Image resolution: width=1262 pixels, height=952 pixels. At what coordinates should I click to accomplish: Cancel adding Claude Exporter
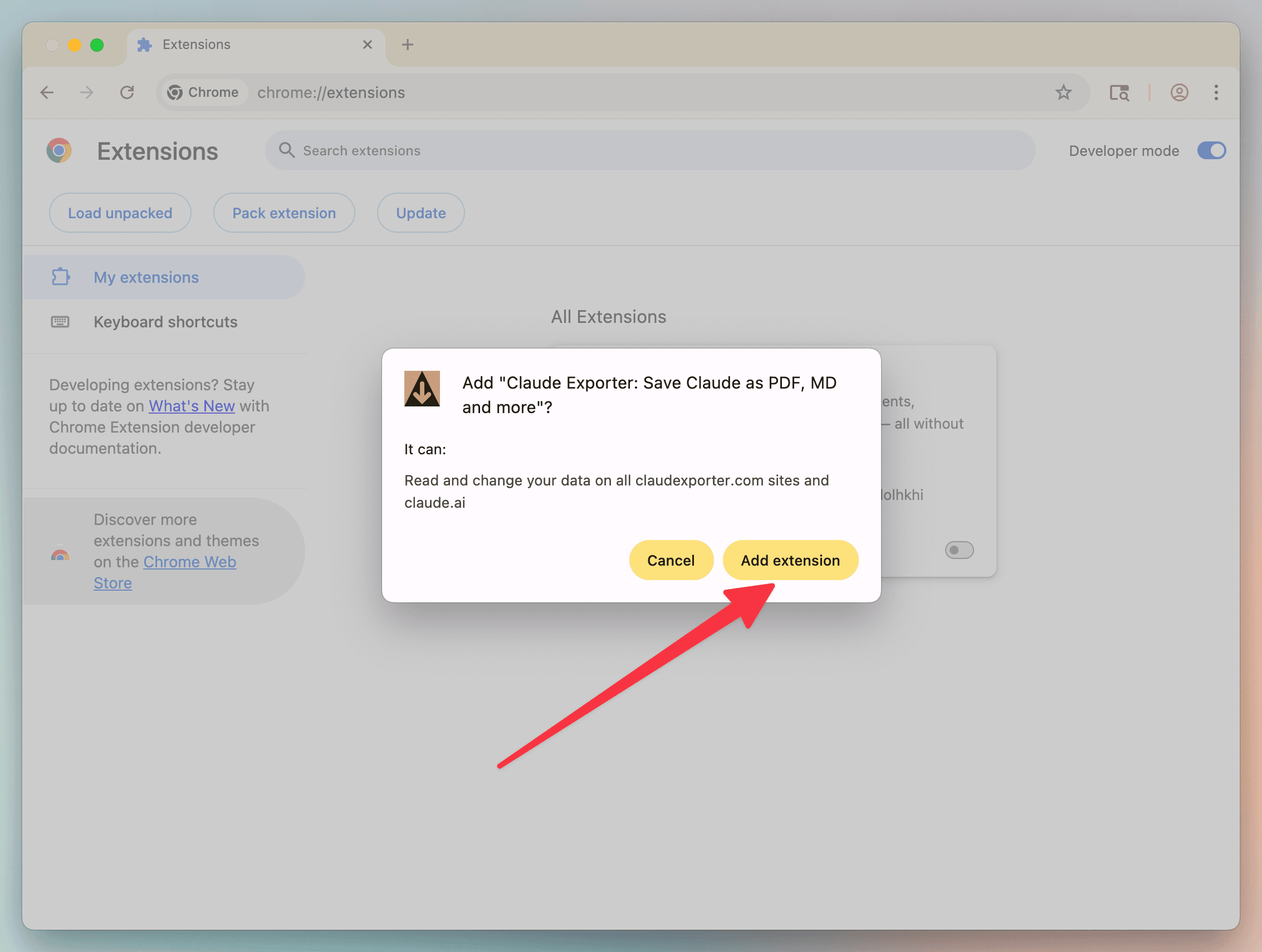(671, 560)
